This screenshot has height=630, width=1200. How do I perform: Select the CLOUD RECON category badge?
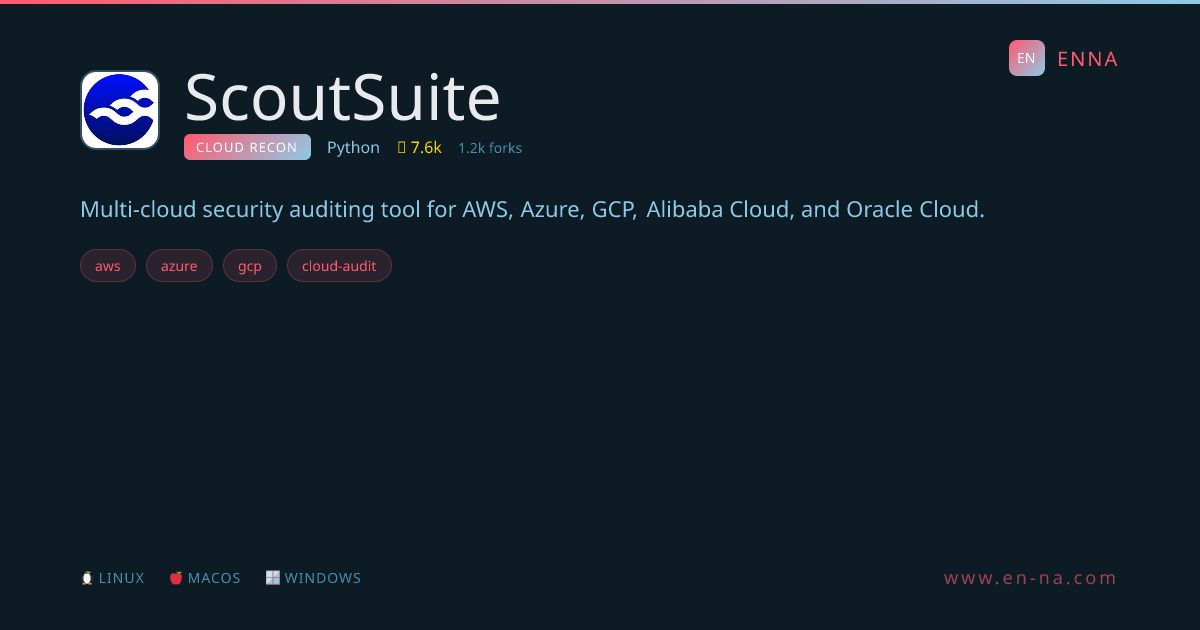point(247,147)
